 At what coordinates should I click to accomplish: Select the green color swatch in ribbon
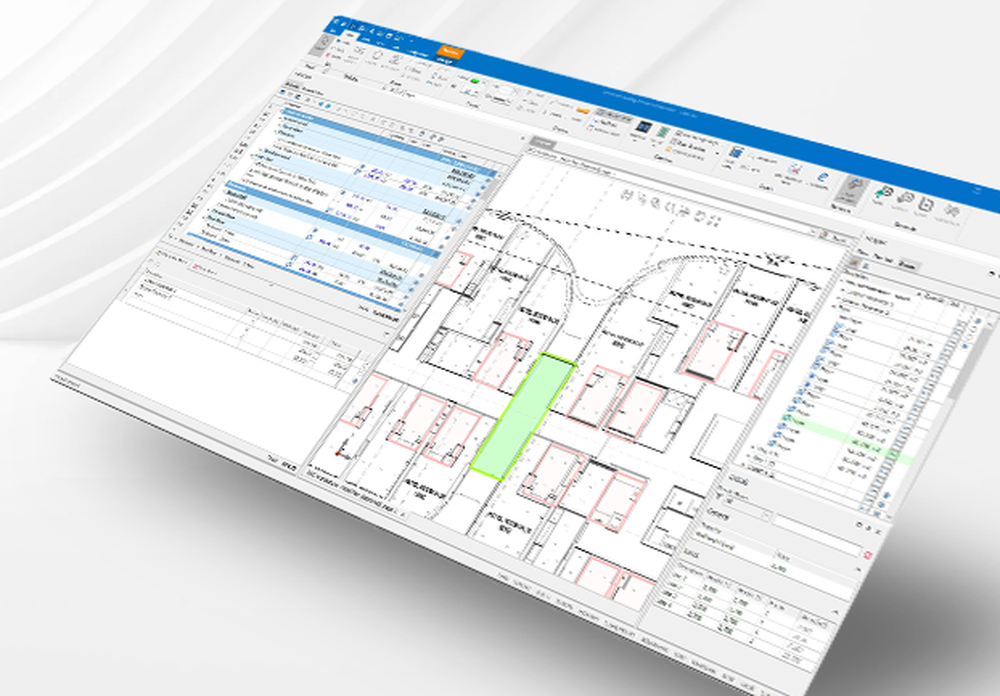(474, 80)
